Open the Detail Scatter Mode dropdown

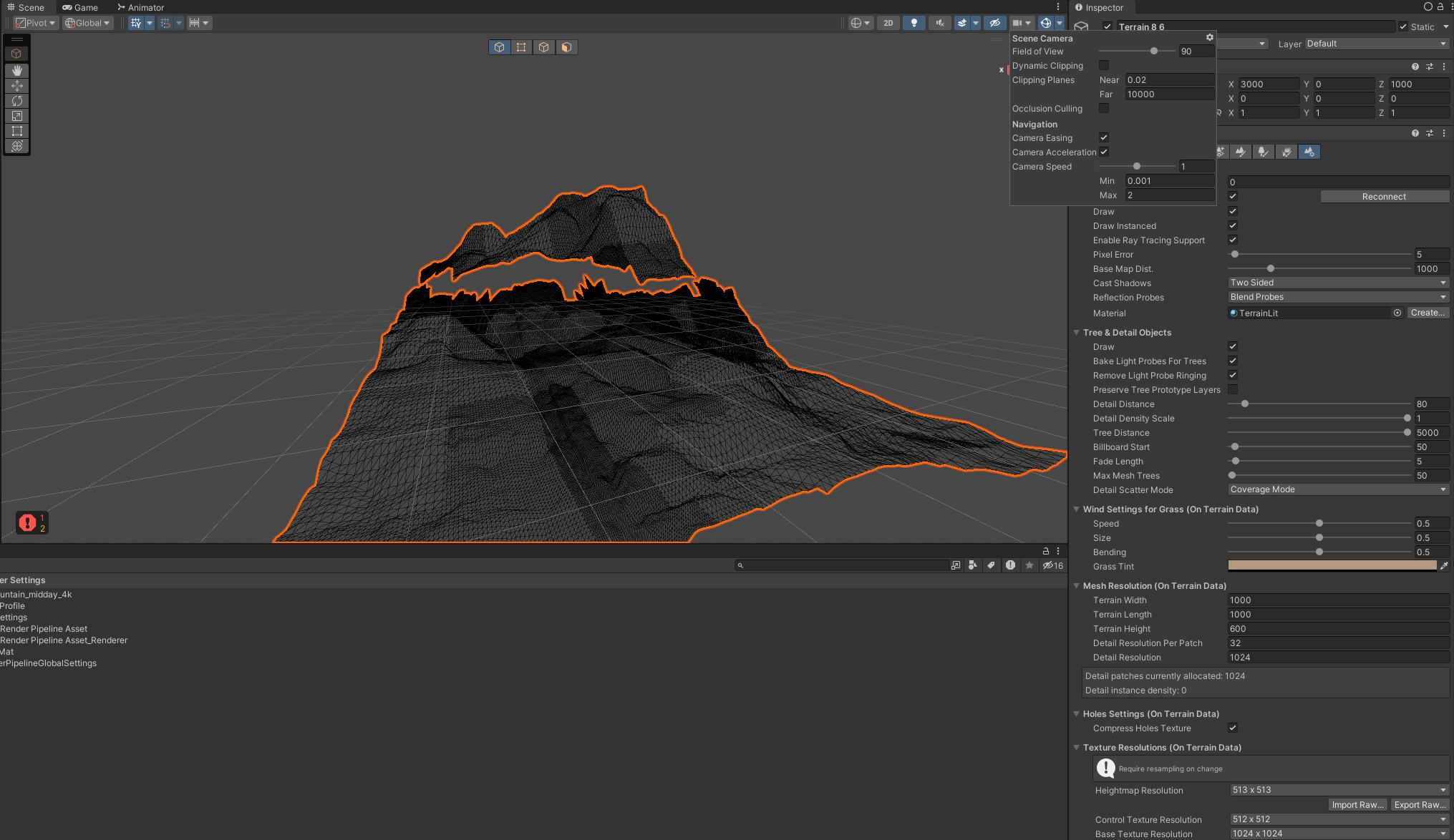pos(1337,489)
